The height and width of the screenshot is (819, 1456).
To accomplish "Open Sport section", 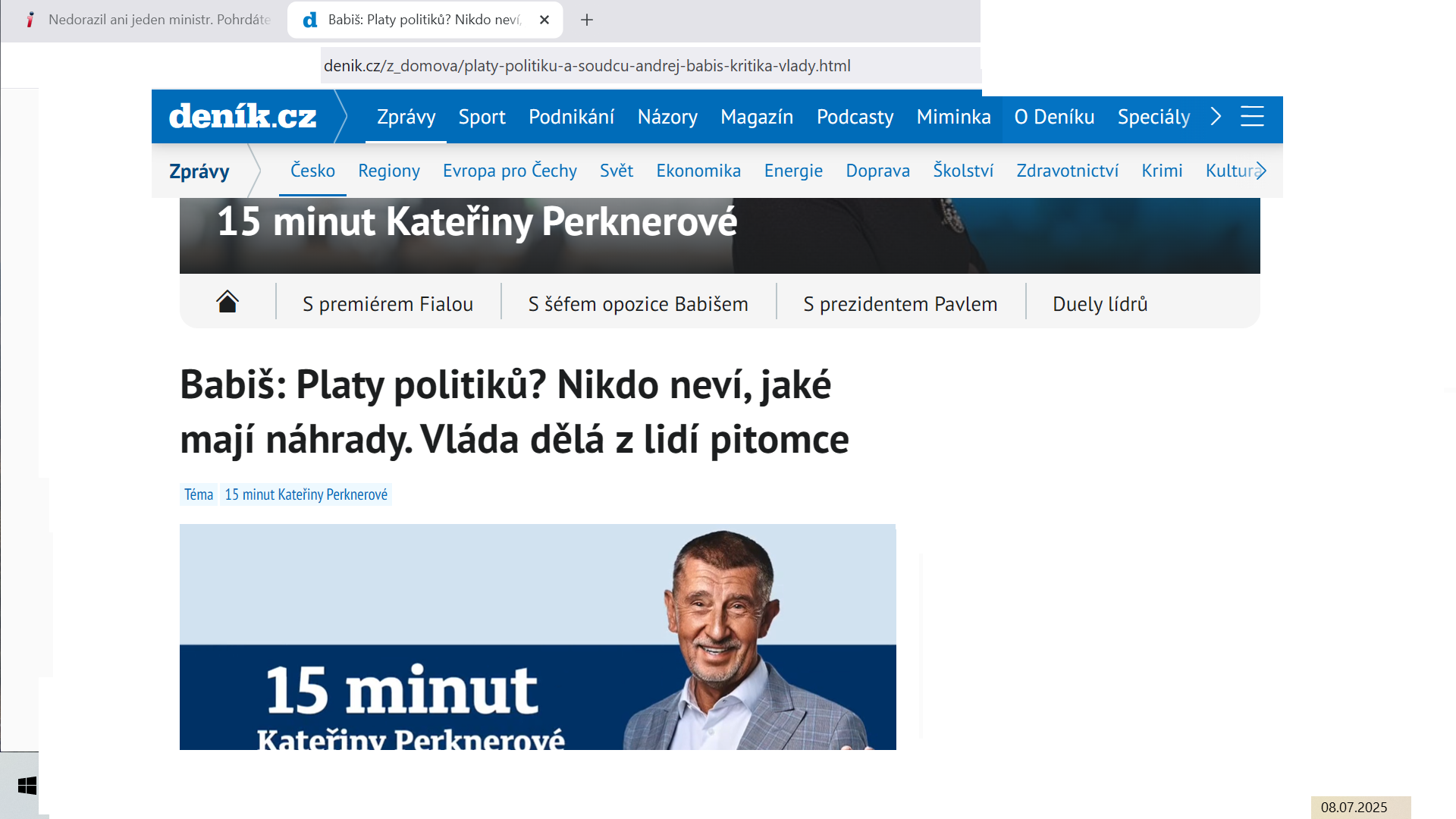I will coord(482,117).
